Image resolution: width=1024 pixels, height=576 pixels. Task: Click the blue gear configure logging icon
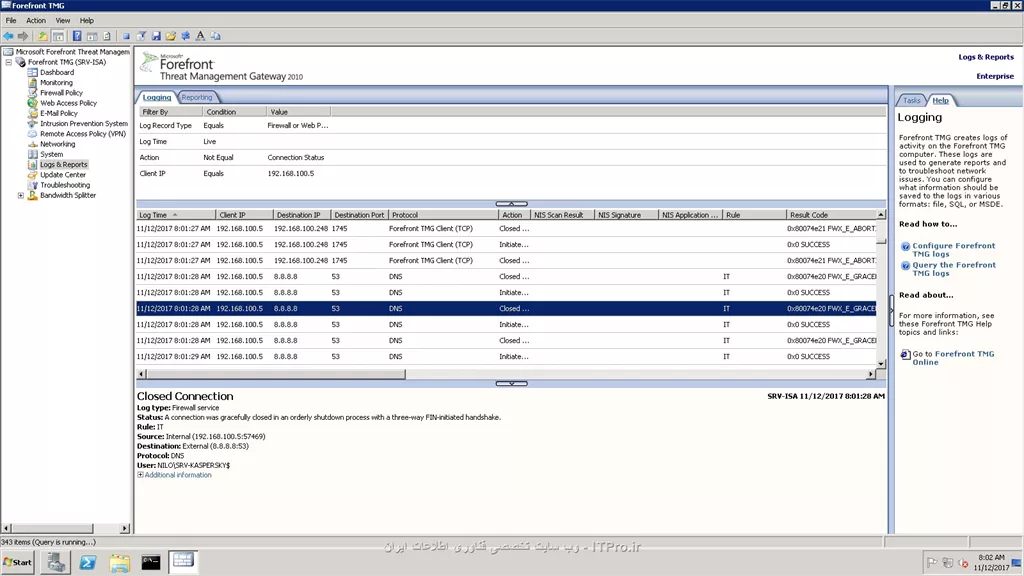coord(185,36)
